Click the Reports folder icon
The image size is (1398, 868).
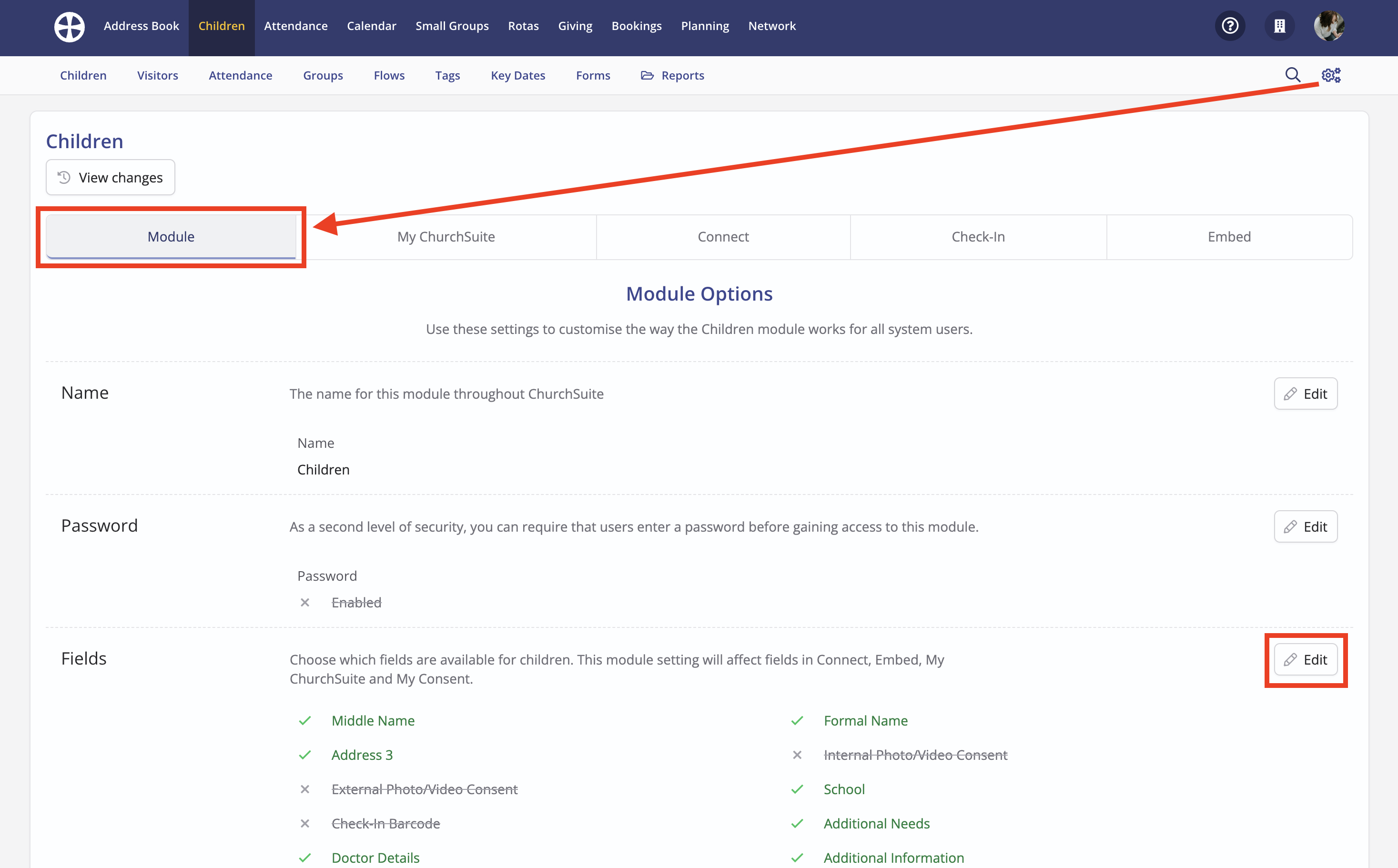(647, 75)
